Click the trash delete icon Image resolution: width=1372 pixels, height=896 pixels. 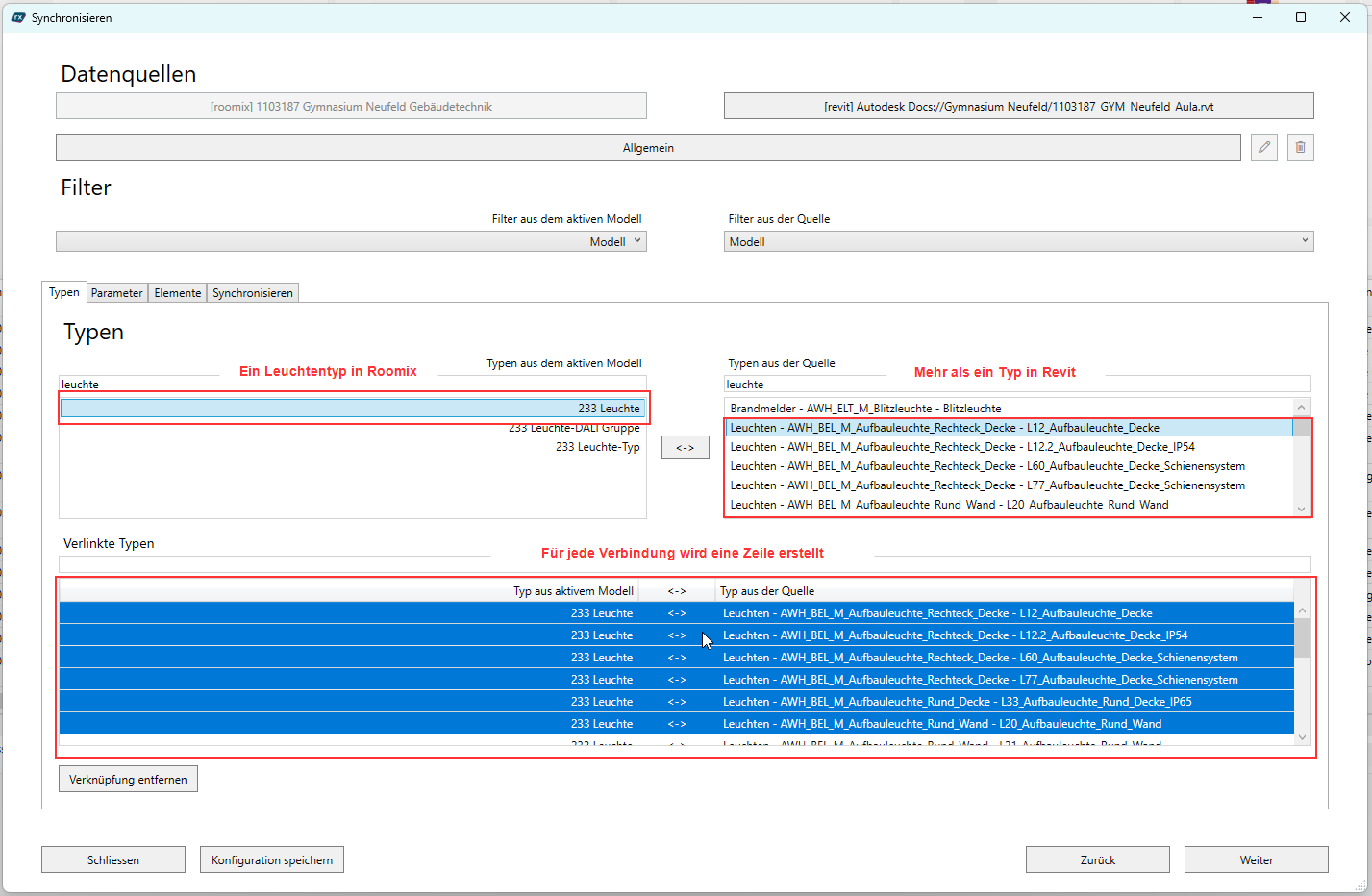pyautogui.click(x=1300, y=147)
